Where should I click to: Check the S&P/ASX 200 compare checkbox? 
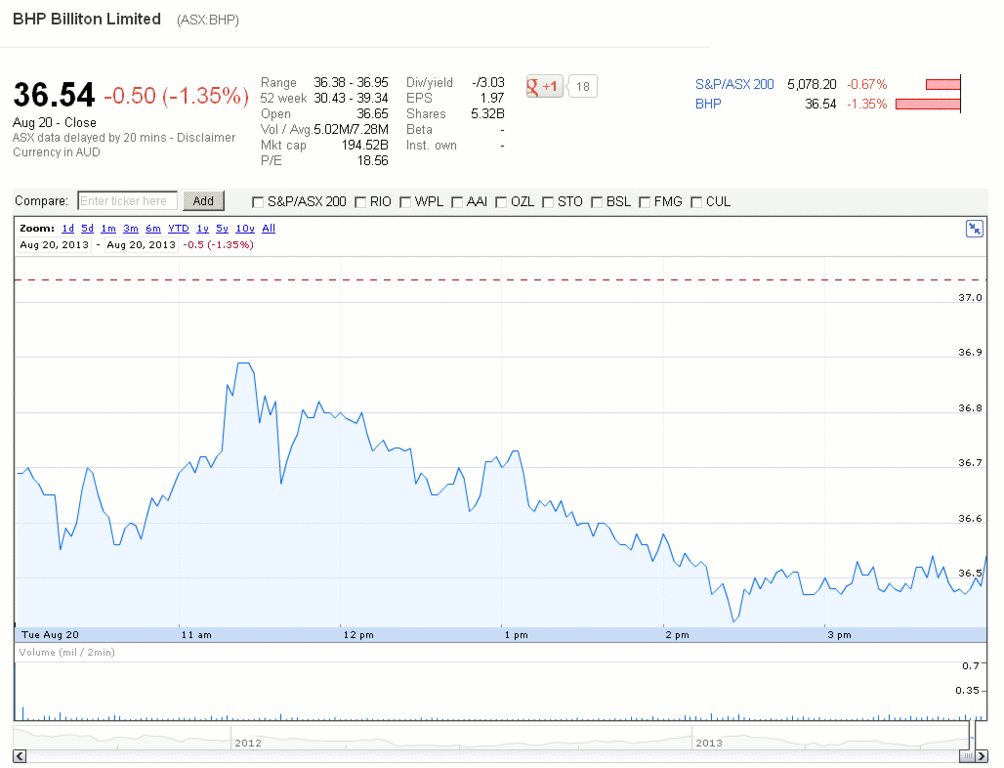click(x=258, y=202)
